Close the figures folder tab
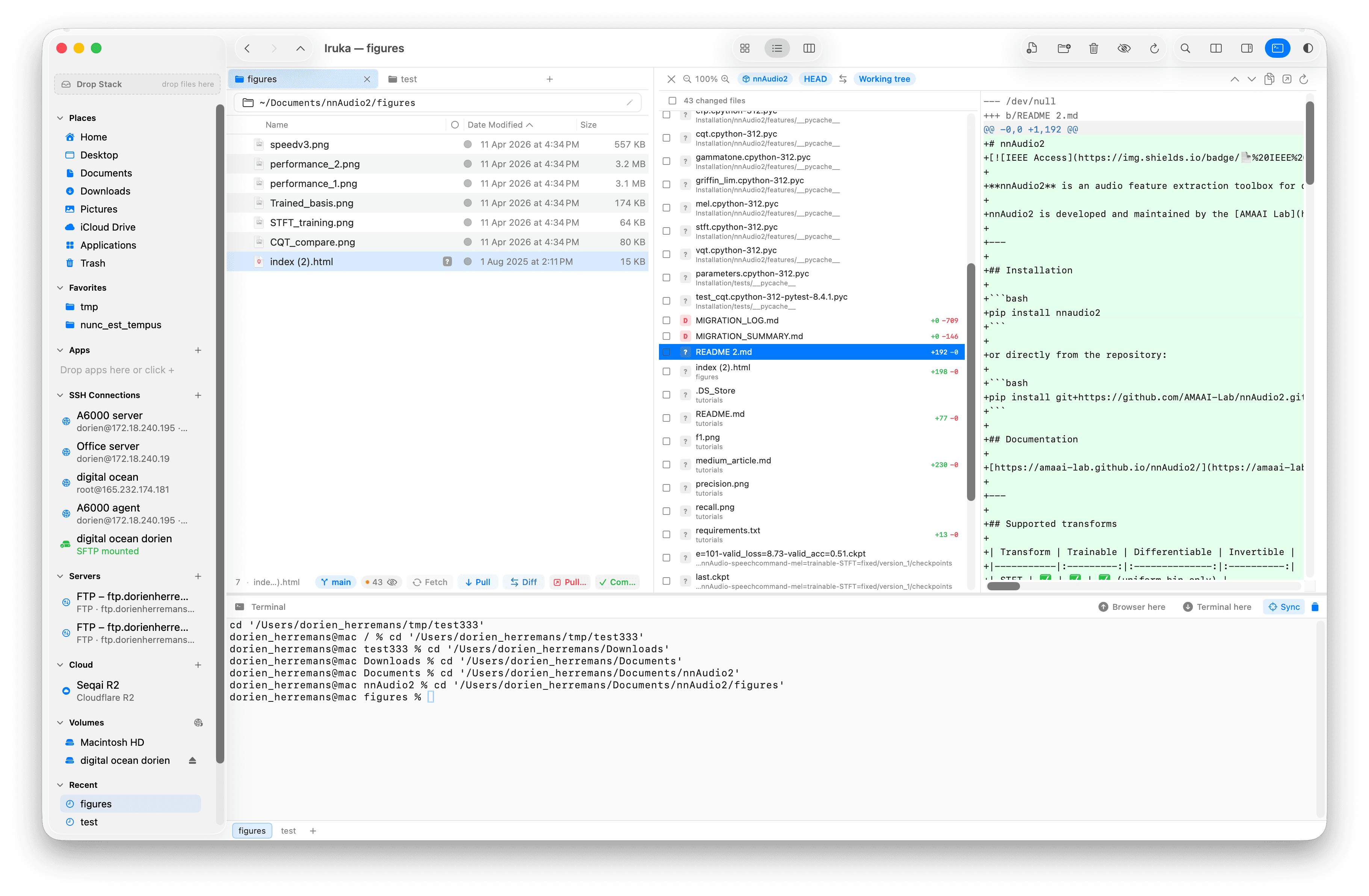 tap(367, 79)
